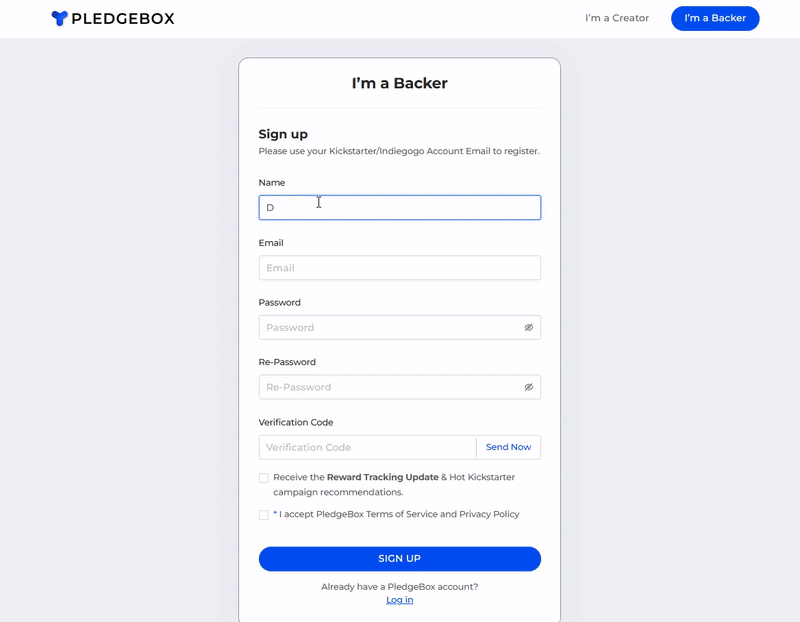Click the Re-Password input box
This screenshot has width=800, height=622.
(390, 387)
